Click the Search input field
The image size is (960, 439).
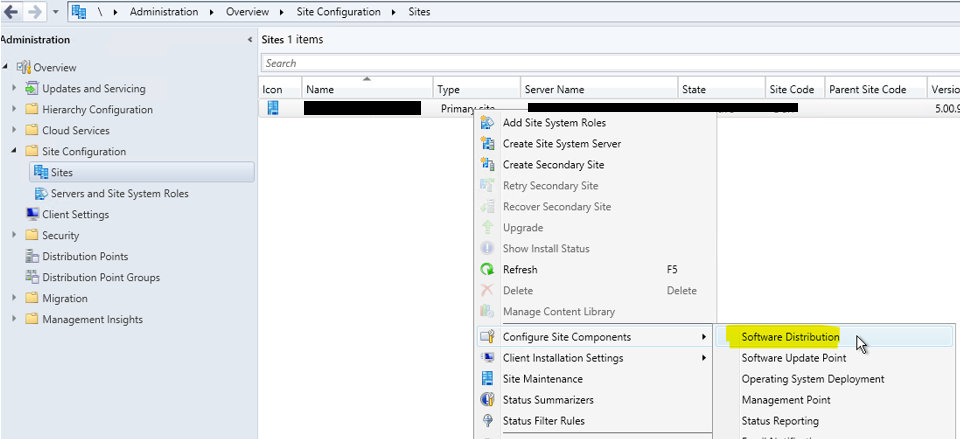[x=600, y=63]
